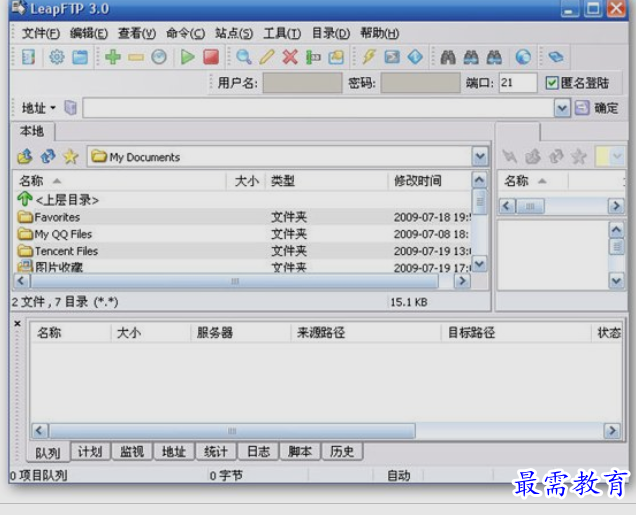This screenshot has height=515, width=636.
Task: Click the first gray binoculars icon
Action: pos(448,58)
